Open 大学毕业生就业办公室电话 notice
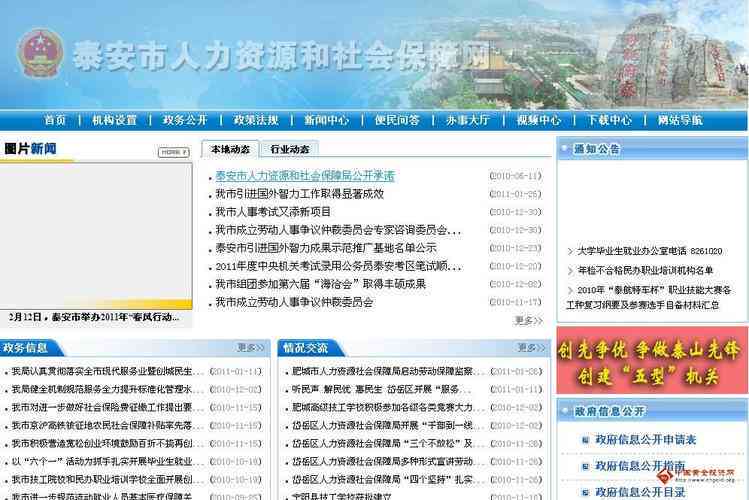The height and width of the screenshot is (500, 749). [x=650, y=251]
